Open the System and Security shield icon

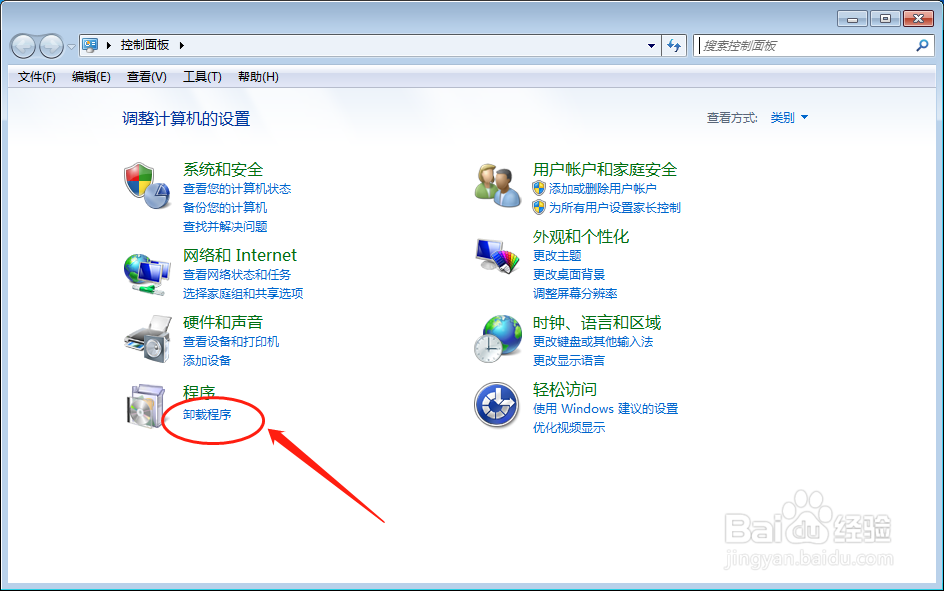pos(148,185)
